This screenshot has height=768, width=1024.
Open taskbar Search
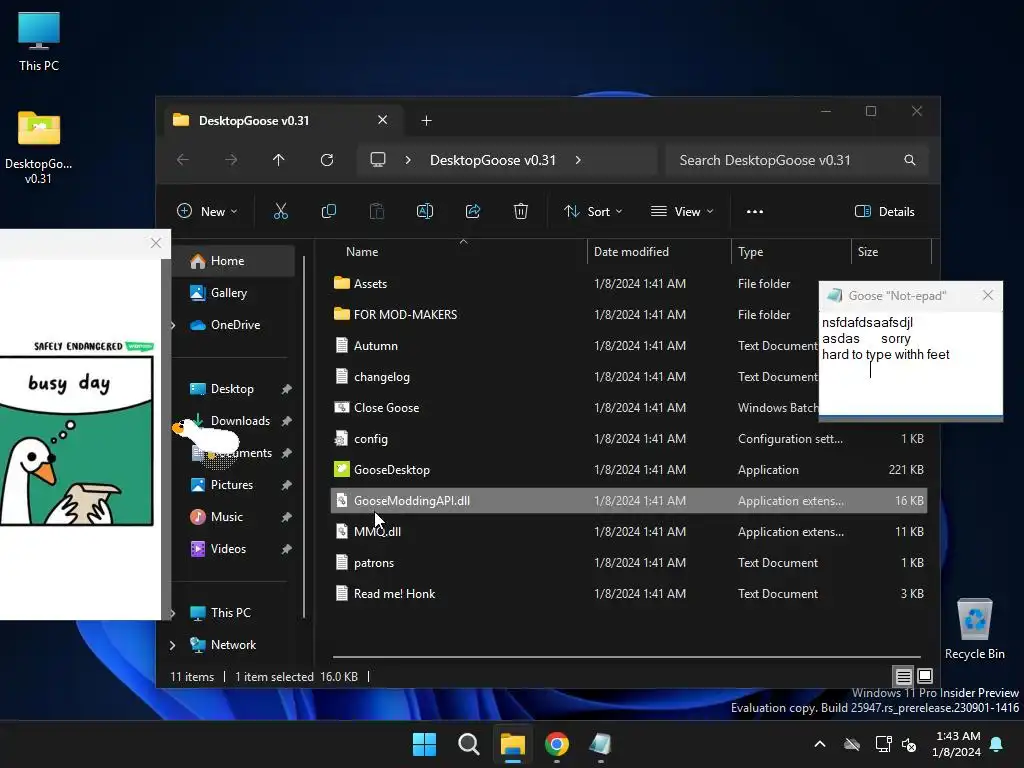tap(468, 744)
